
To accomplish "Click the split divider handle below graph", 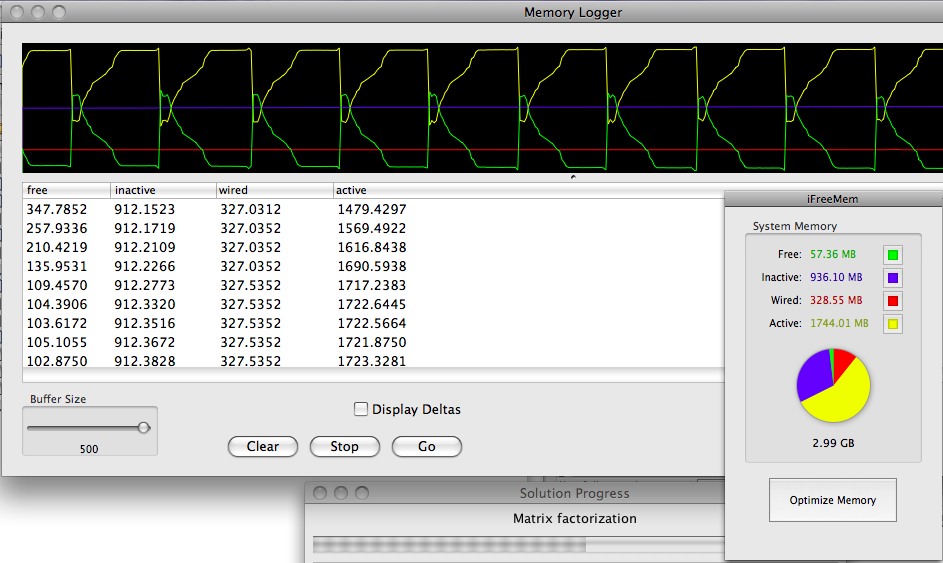I will (x=572, y=177).
